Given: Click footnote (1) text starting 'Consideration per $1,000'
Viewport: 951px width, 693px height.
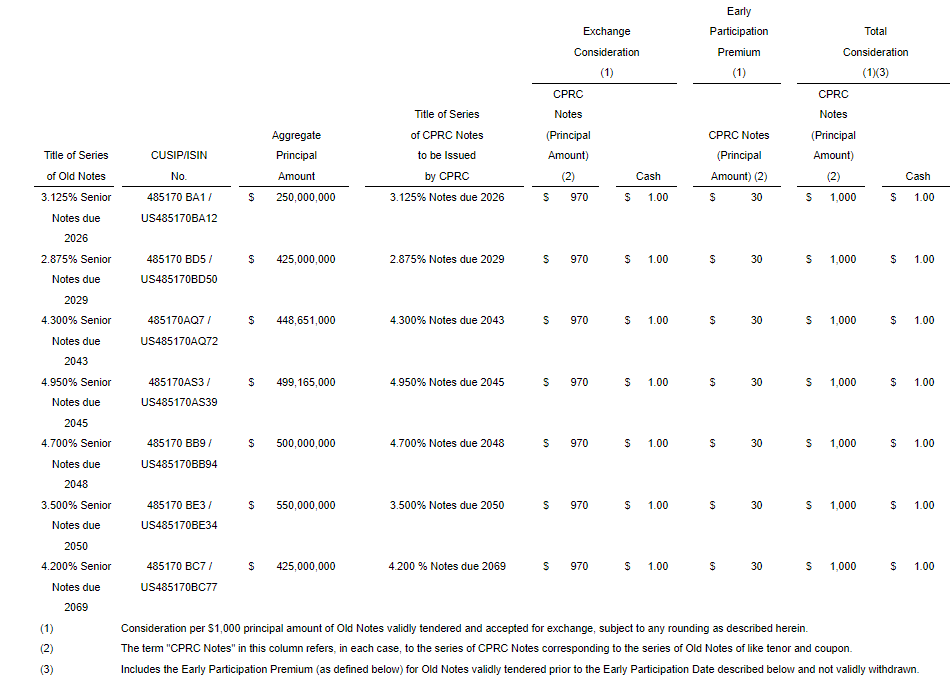Looking at the screenshot, I should pos(464,629).
